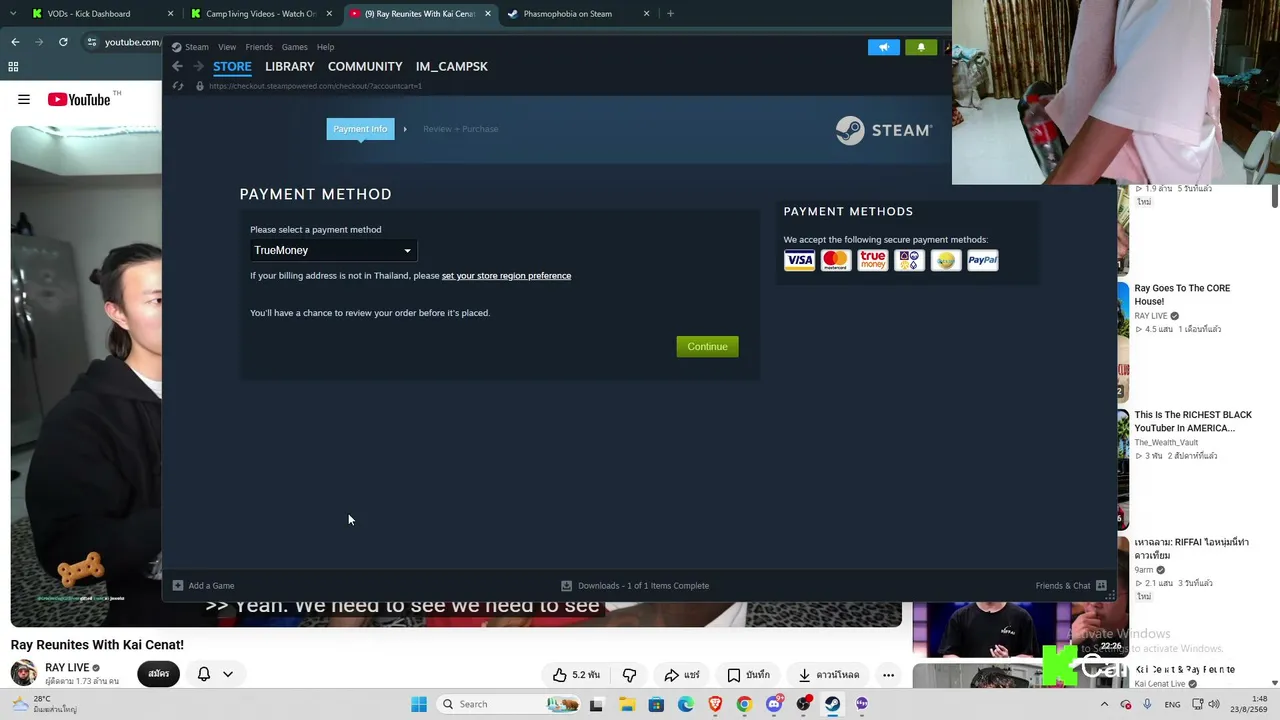Open the weather widget on taskbar

[47, 704]
